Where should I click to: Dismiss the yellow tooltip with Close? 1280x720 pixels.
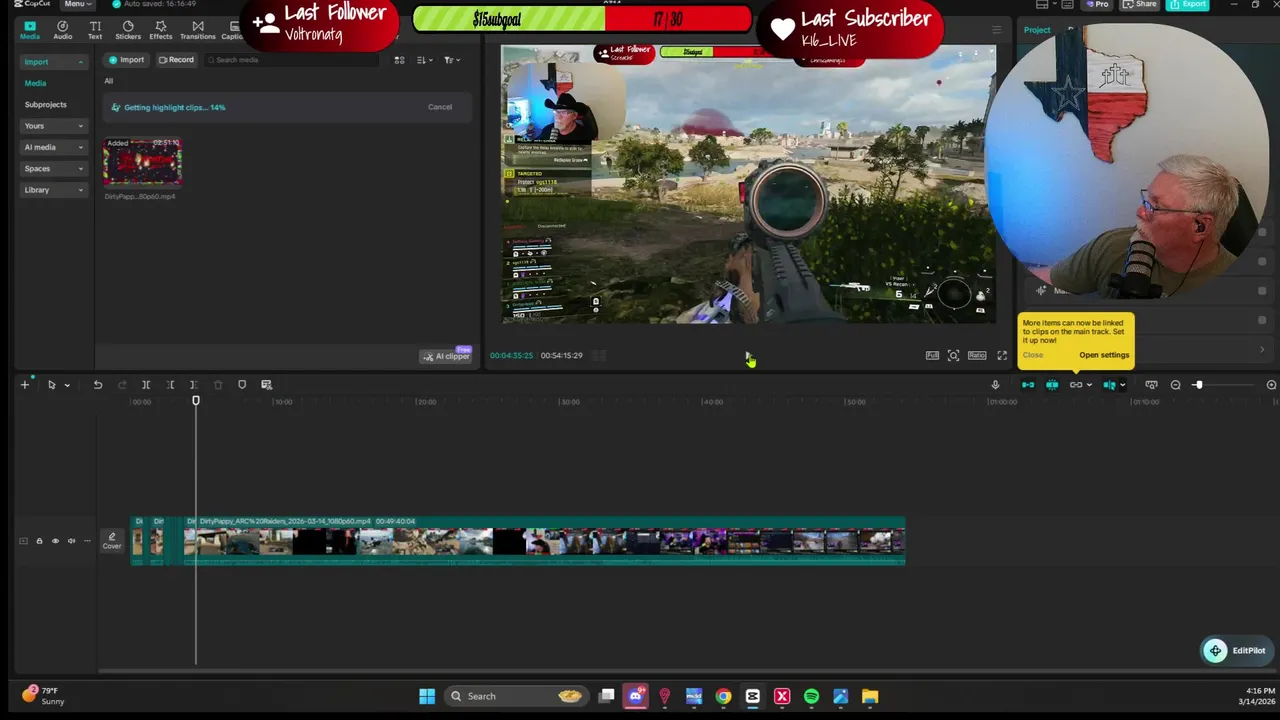[x=1033, y=355]
